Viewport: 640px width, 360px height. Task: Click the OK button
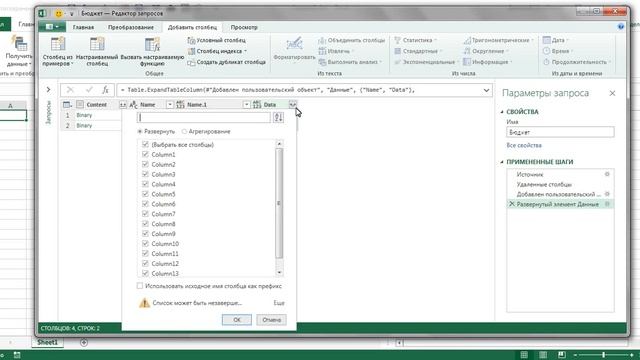[x=237, y=320]
